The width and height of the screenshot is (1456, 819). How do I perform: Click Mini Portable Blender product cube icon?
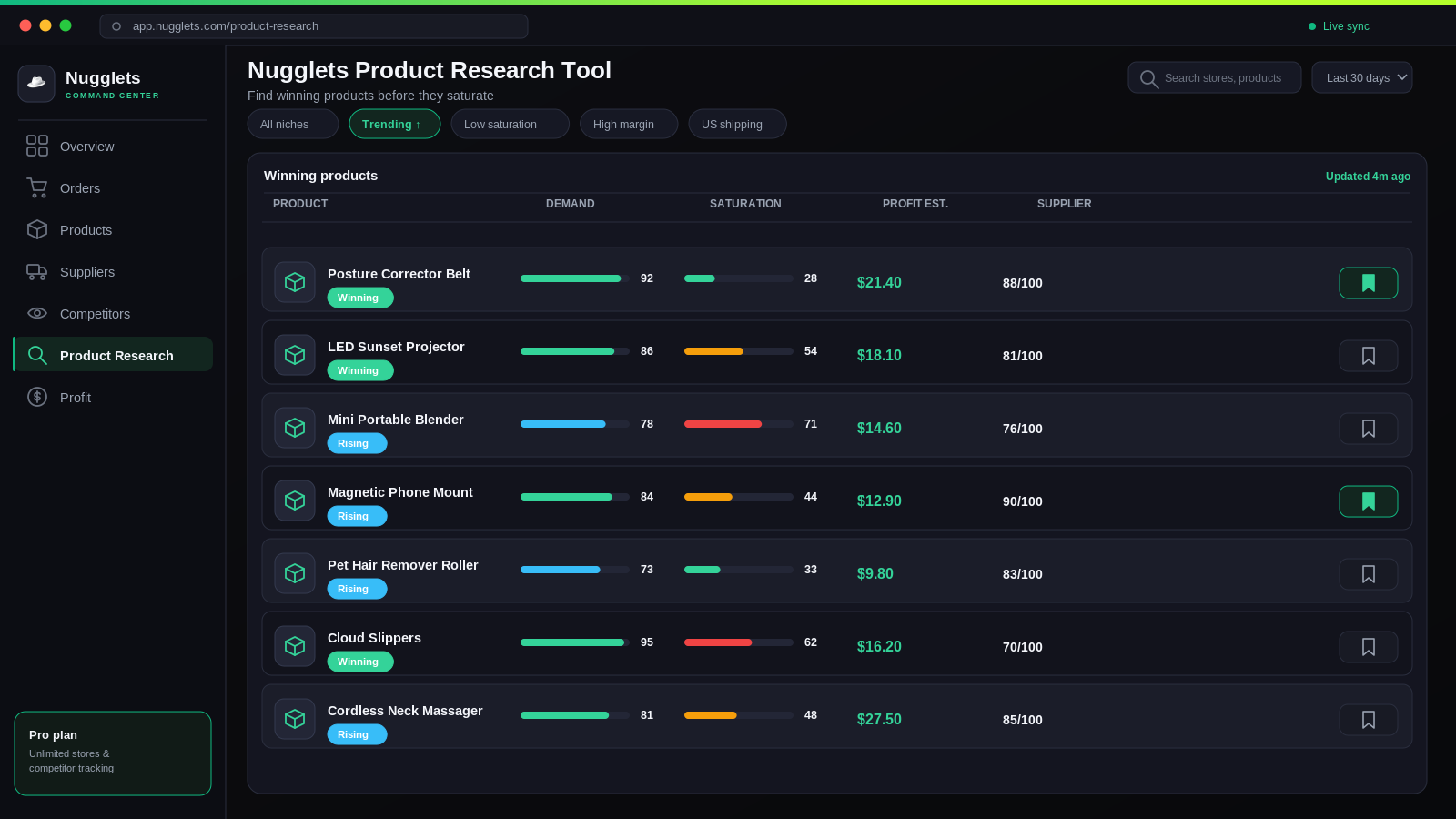[x=295, y=428]
